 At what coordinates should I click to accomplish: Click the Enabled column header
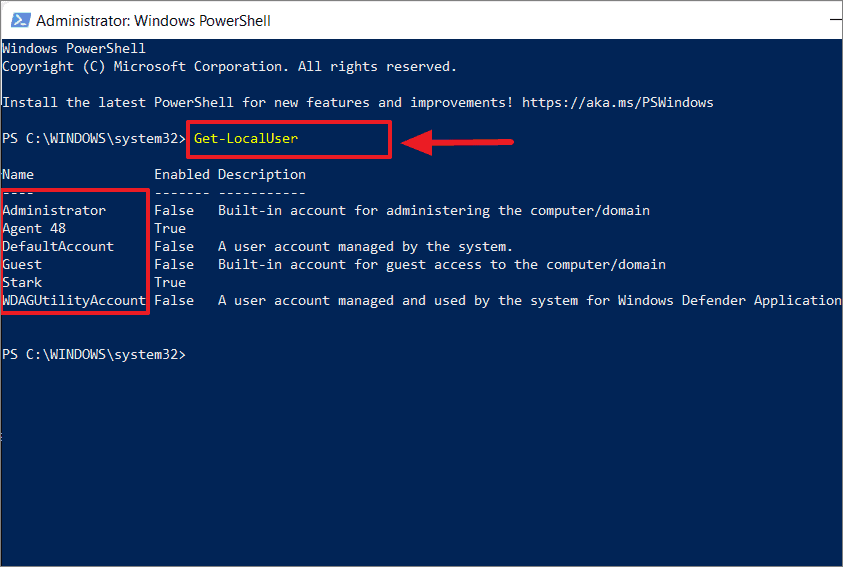pyautogui.click(x=182, y=175)
